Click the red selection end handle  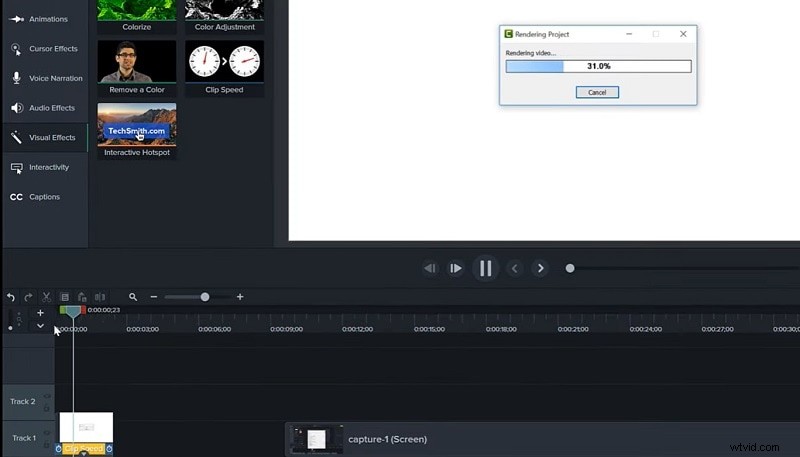click(83, 310)
